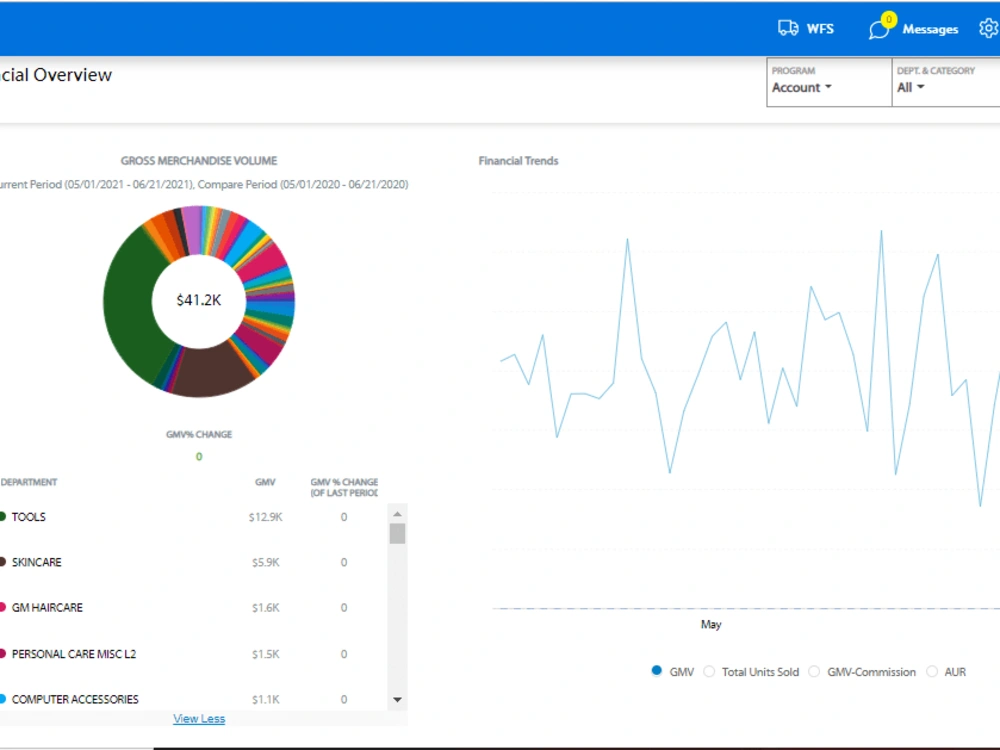Click $41.2K total in donut center
Image resolution: width=1000 pixels, height=750 pixels.
tap(199, 300)
